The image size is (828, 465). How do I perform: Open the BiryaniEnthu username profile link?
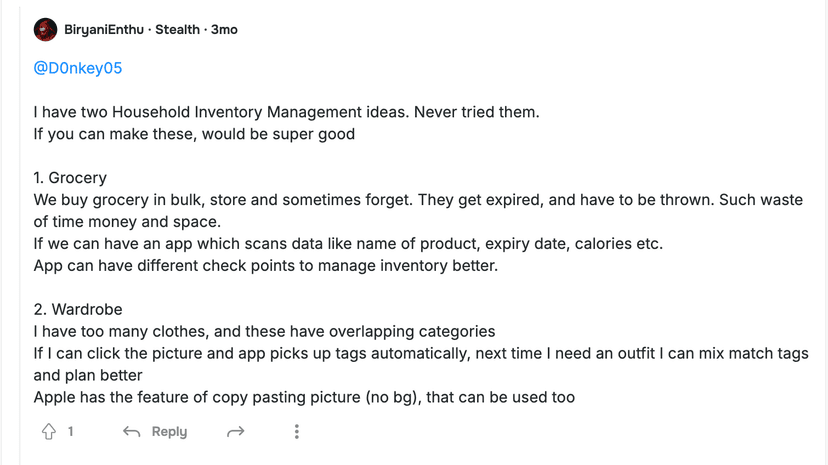tap(104, 30)
